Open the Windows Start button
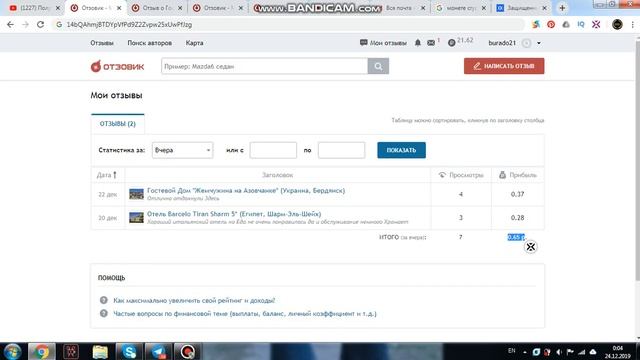 click(12, 351)
